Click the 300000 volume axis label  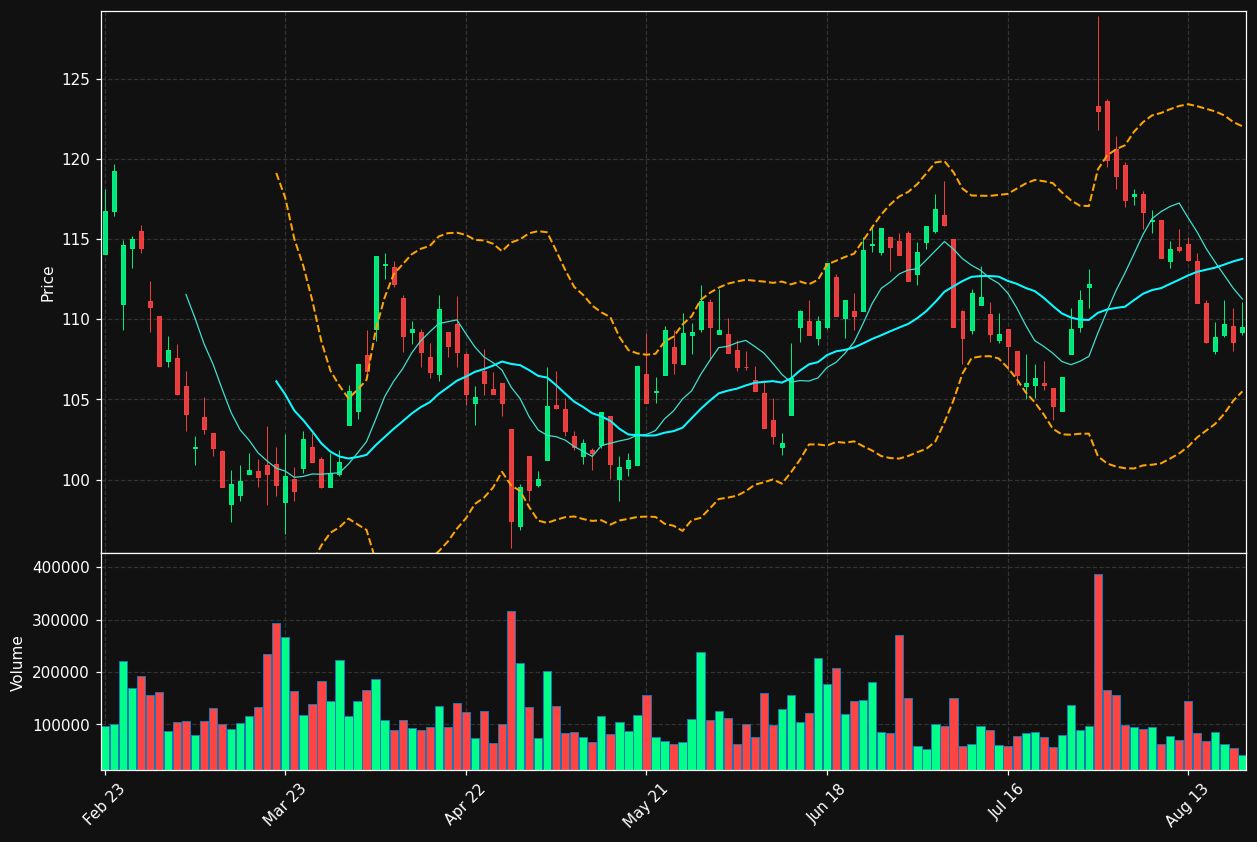(62, 620)
